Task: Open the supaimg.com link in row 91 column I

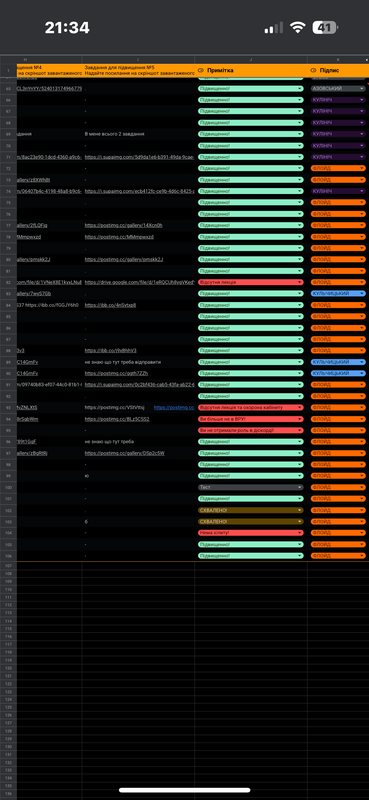Action: pos(139,385)
